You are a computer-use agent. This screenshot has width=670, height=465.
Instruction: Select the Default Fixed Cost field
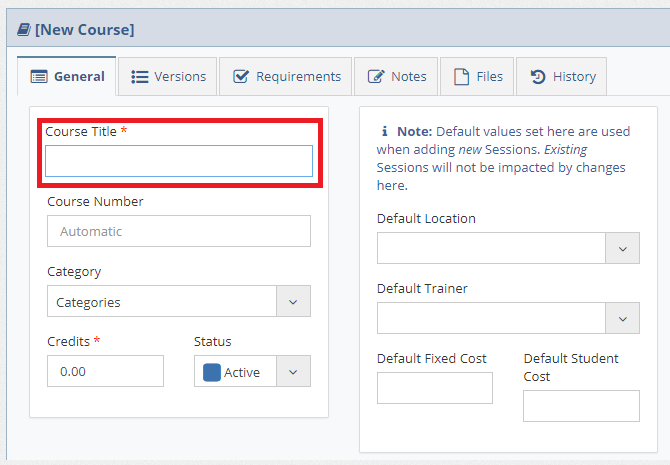[x=435, y=388]
